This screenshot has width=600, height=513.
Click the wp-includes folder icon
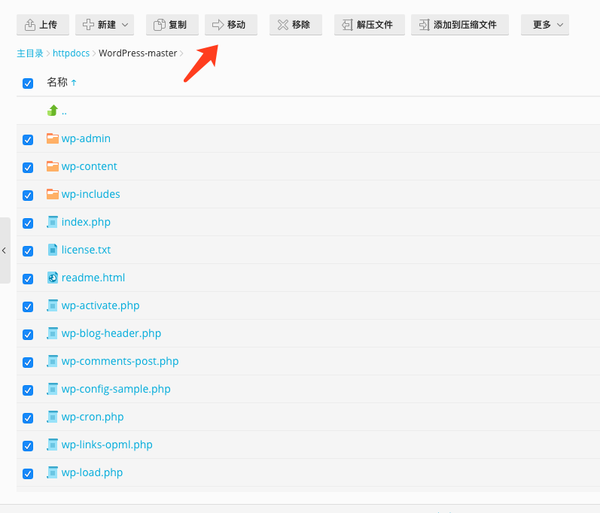pyautogui.click(x=52, y=194)
